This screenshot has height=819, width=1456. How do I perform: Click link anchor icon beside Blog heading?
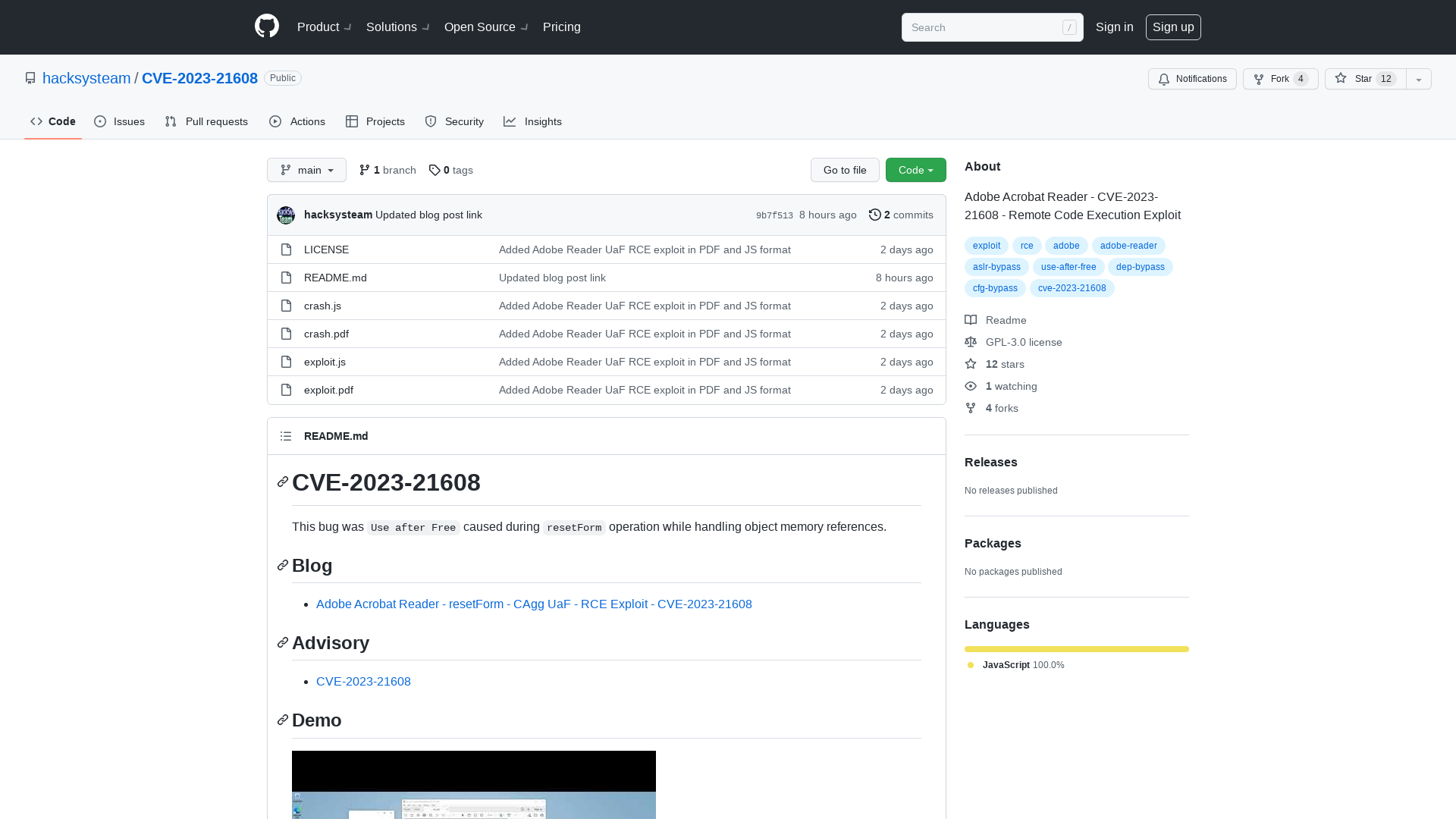(x=283, y=566)
